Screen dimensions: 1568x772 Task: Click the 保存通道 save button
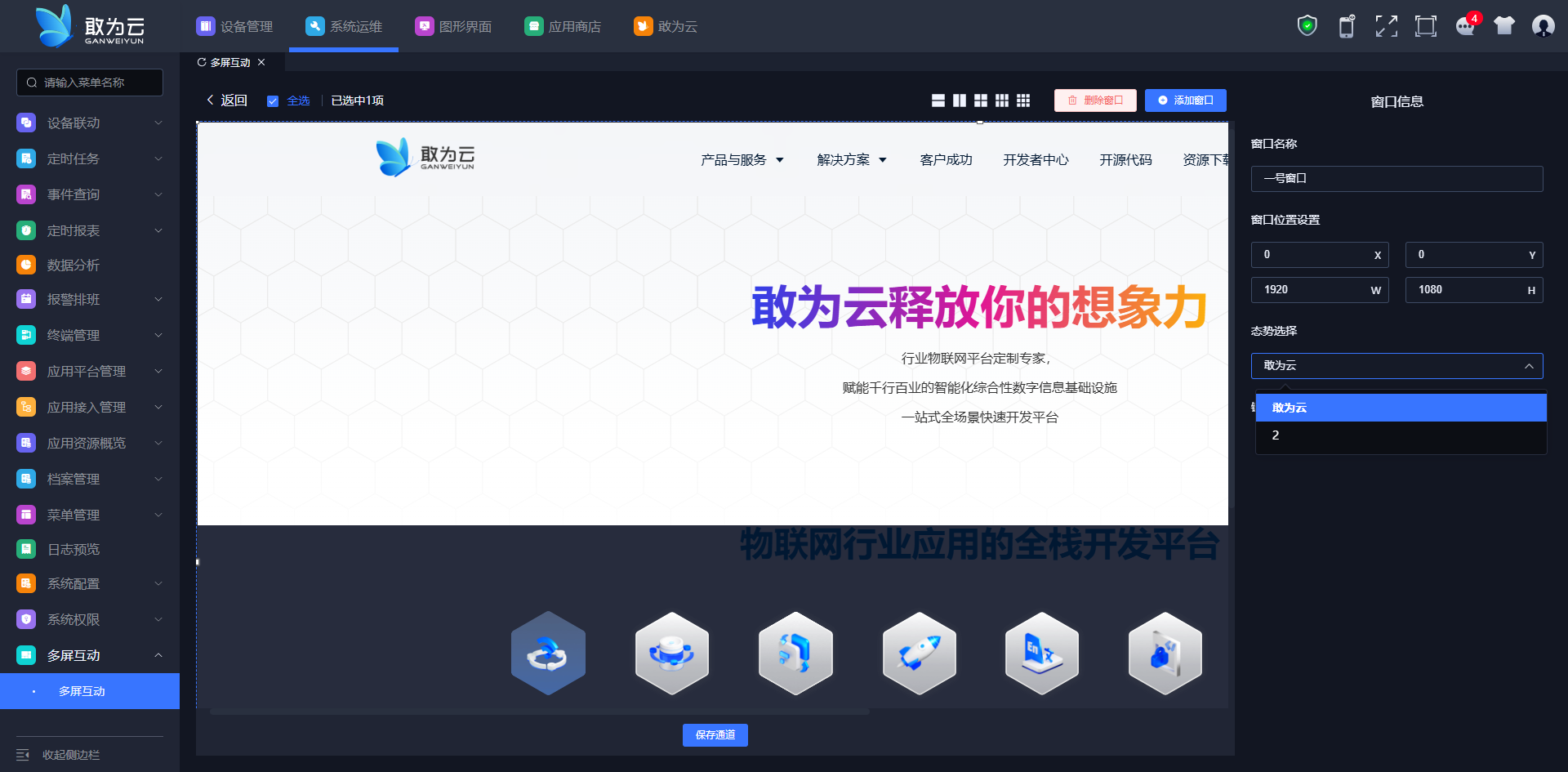715,735
